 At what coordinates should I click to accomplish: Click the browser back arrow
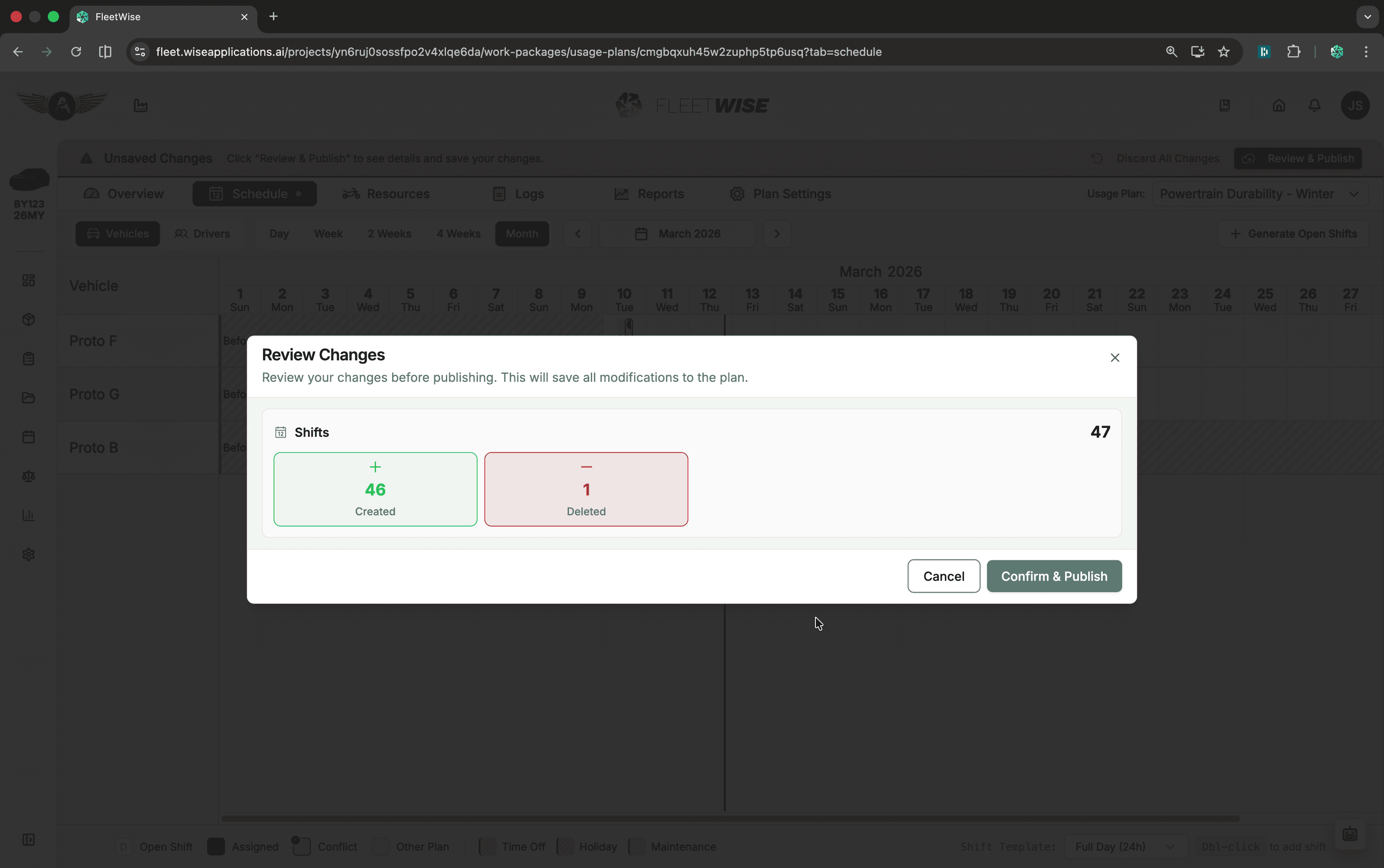tap(18, 52)
